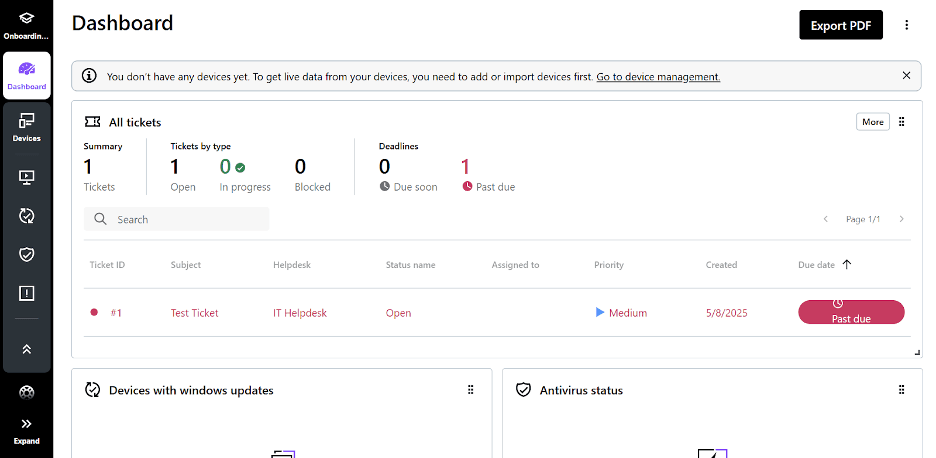Open ticket #1 ID link
The width and height of the screenshot is (936, 458).
click(116, 313)
